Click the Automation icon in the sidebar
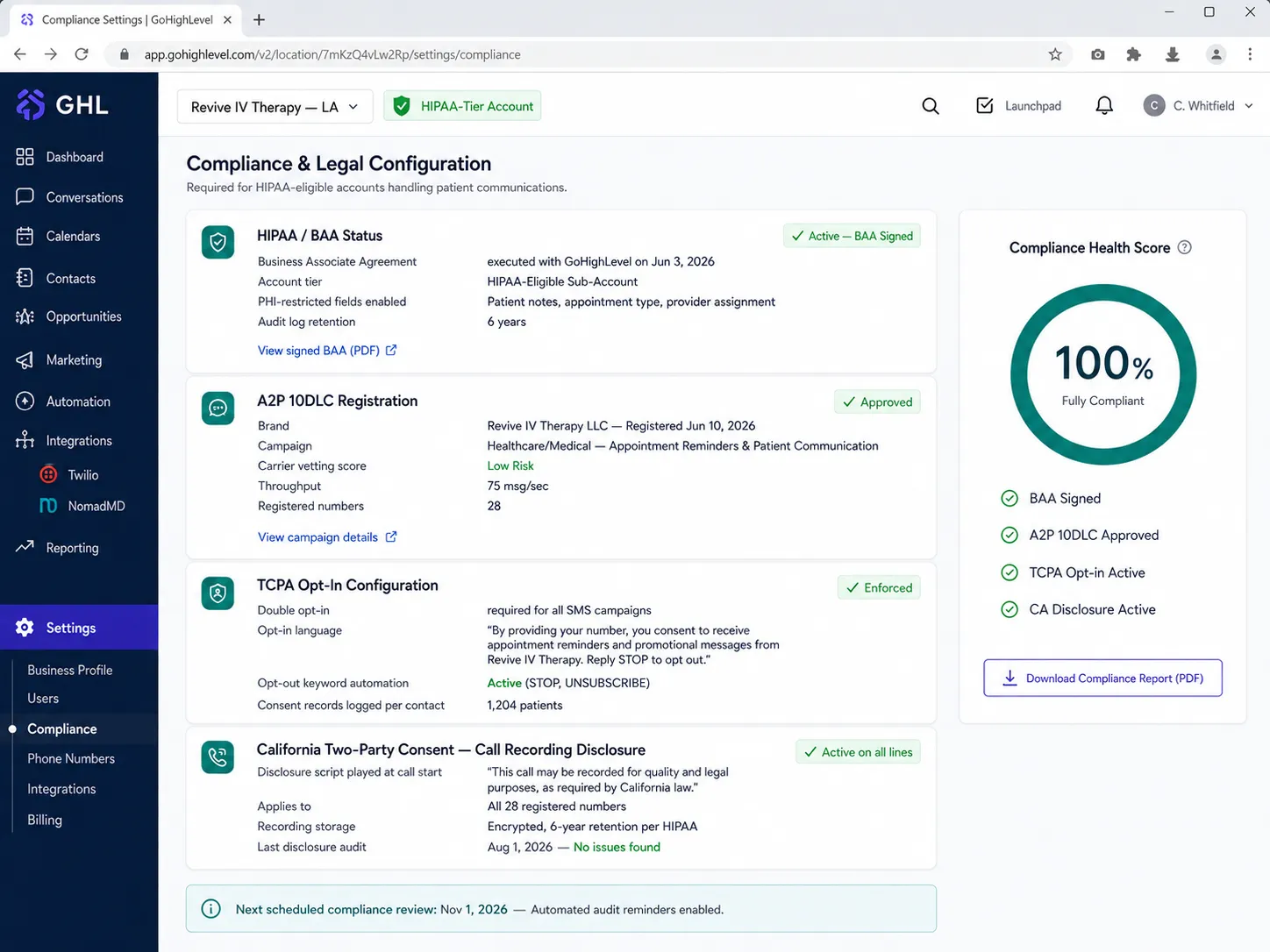 coord(25,401)
